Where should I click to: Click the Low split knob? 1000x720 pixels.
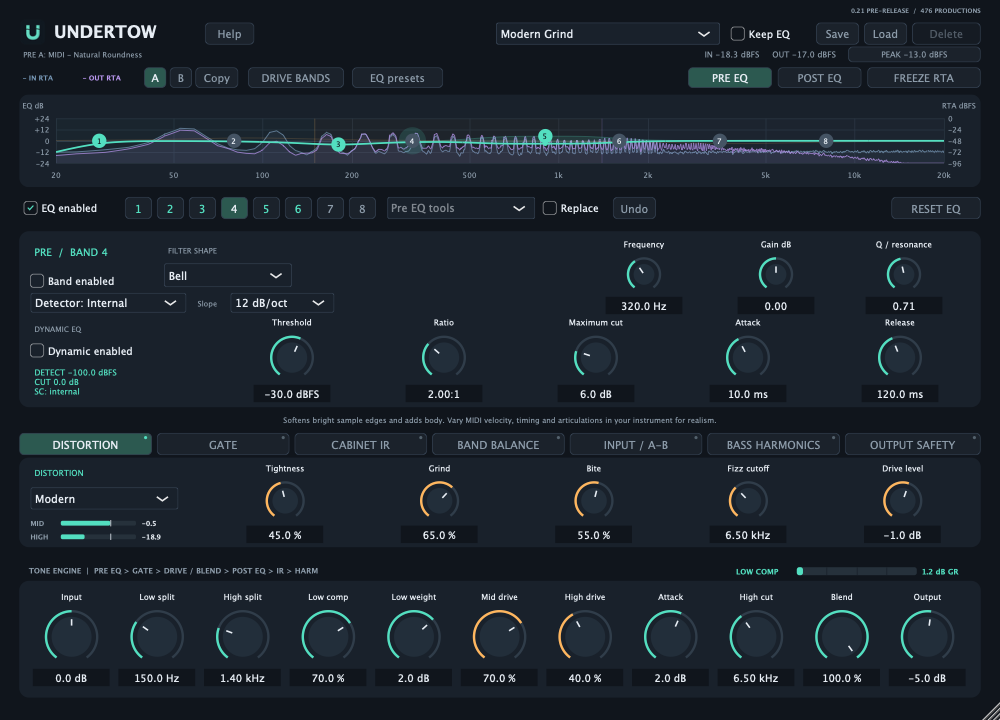pos(157,636)
